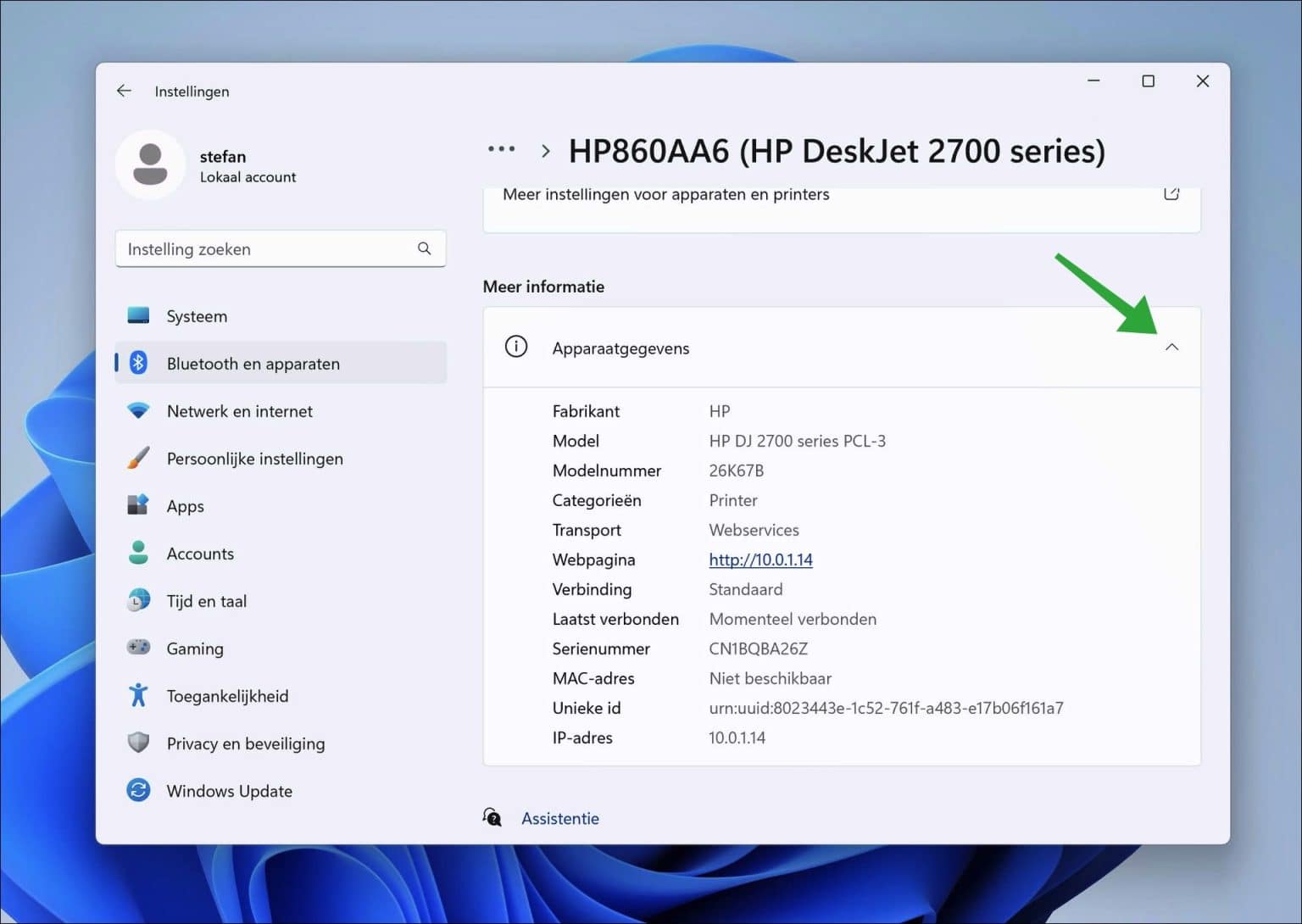Click the Assistentie link
Image resolution: width=1302 pixels, height=924 pixels.
coord(559,818)
